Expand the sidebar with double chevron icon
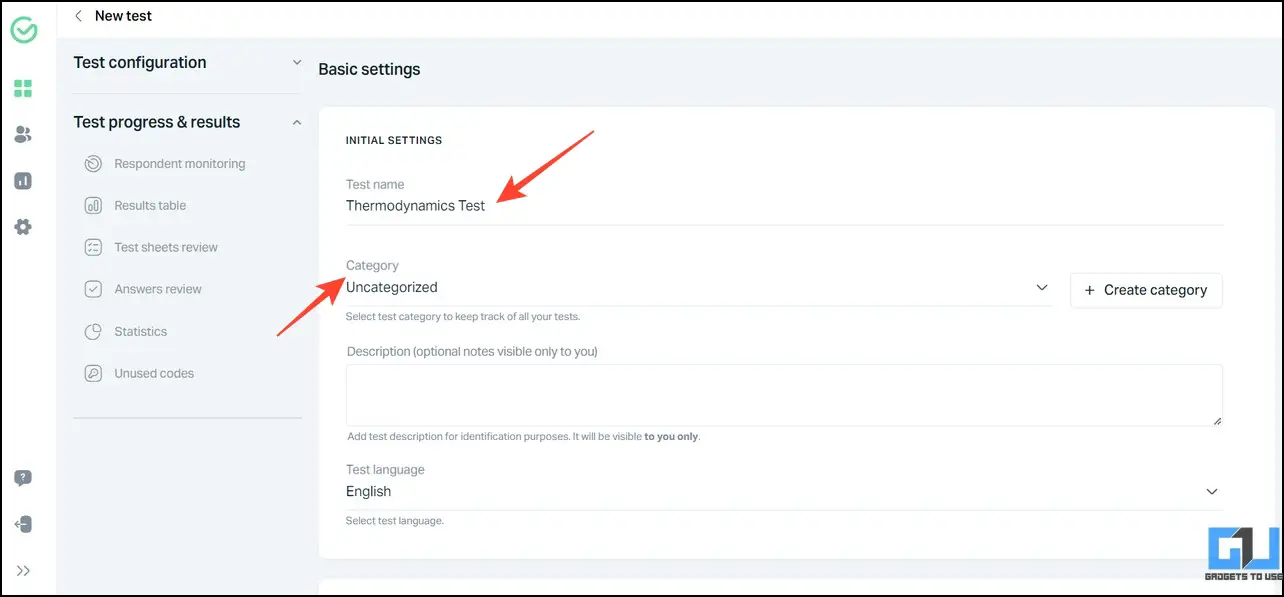Viewport: 1284px width, 597px height. pos(23,570)
